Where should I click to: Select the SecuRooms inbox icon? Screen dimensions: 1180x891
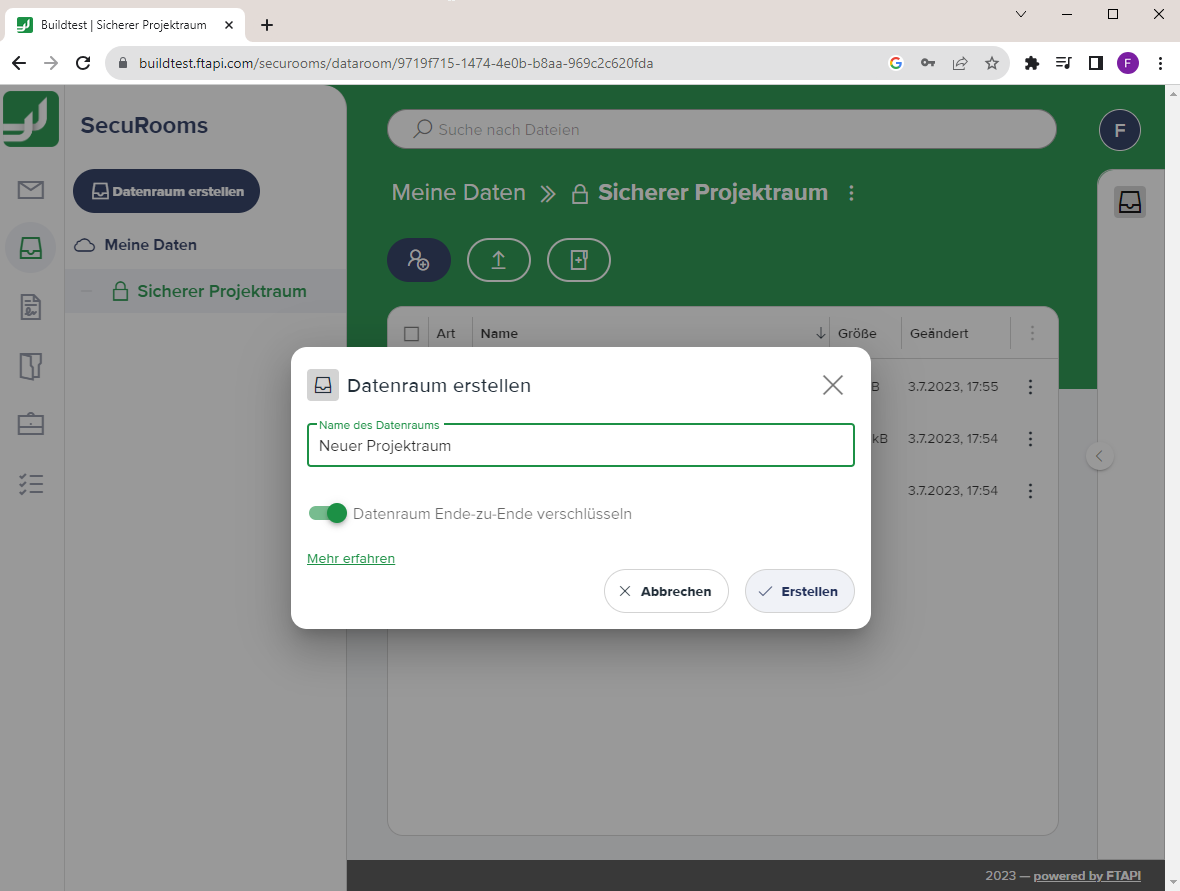pos(31,248)
